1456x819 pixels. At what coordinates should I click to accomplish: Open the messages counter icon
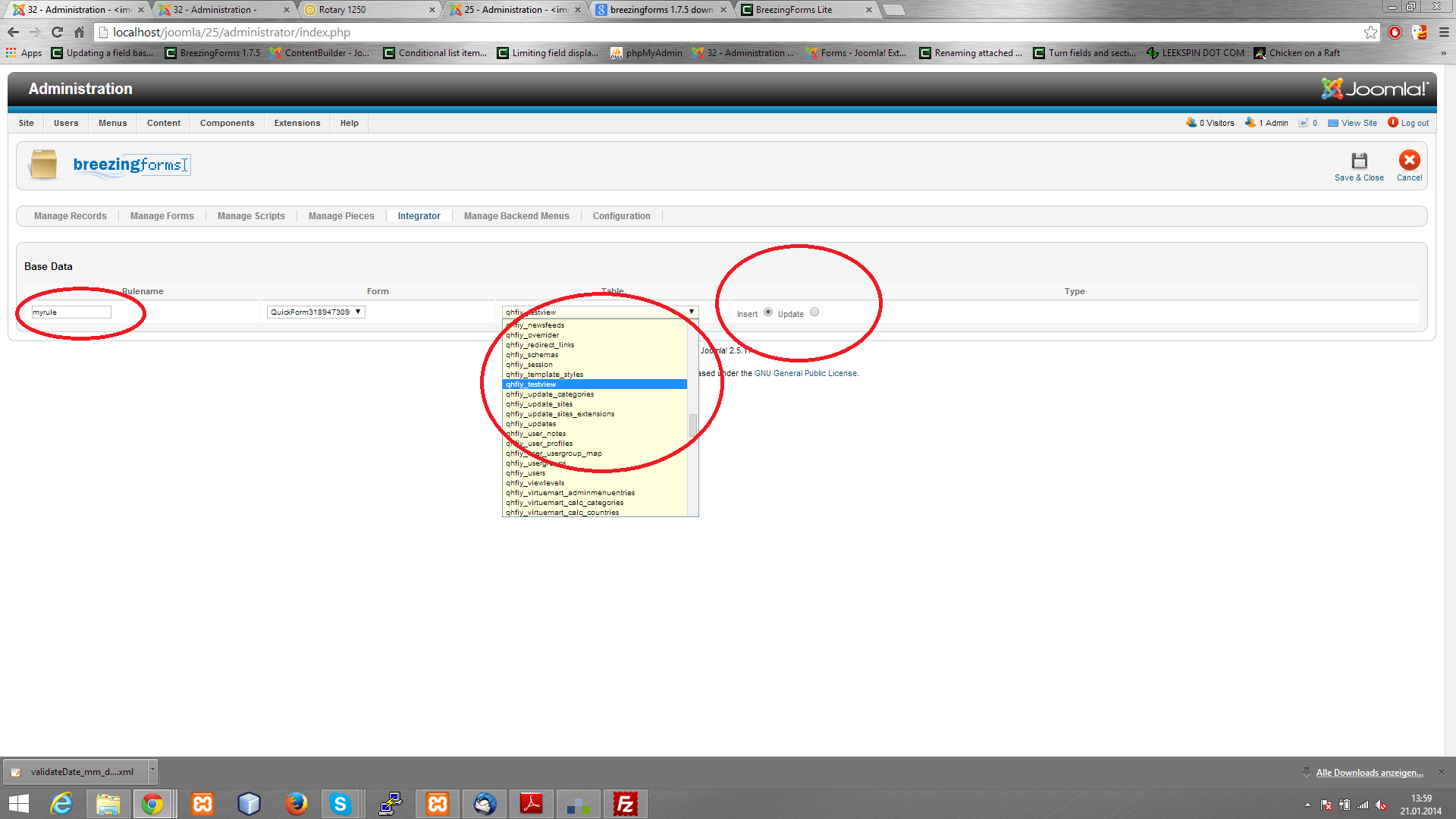pos(1304,123)
